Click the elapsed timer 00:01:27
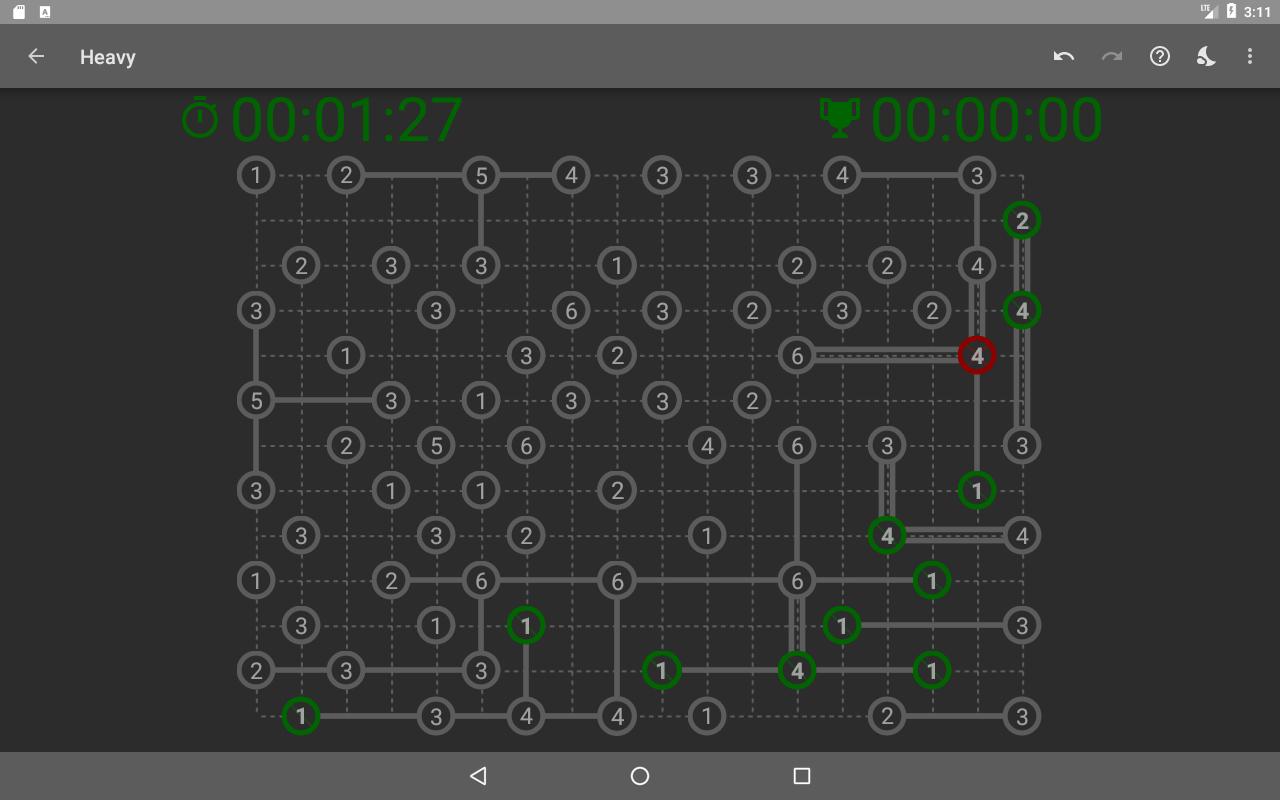Image resolution: width=1280 pixels, height=800 pixels. pyautogui.click(x=347, y=120)
